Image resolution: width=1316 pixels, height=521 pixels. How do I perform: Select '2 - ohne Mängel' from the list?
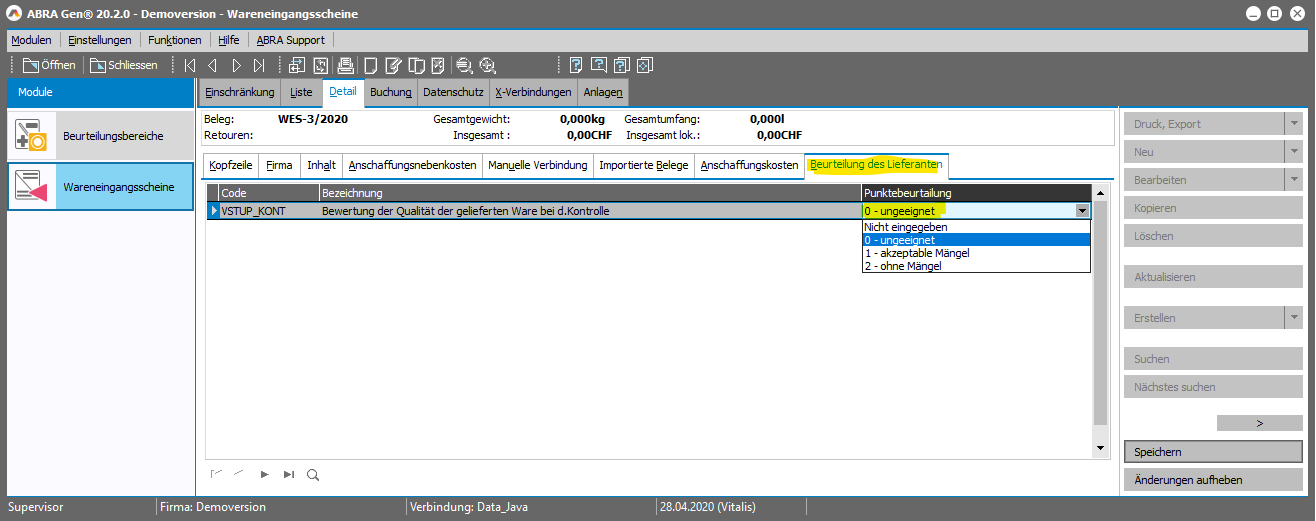(x=903, y=266)
